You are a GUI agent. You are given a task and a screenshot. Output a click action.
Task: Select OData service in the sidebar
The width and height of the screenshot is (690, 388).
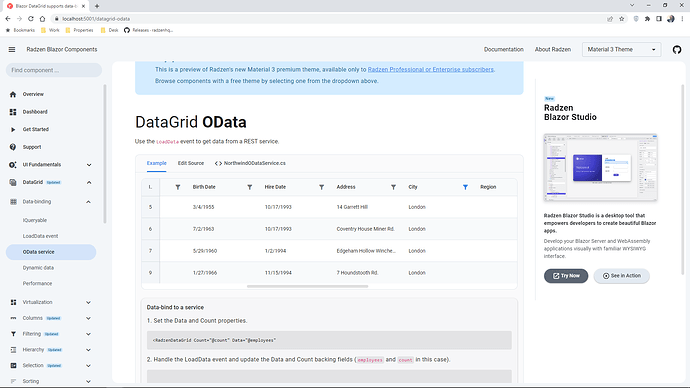51,252
